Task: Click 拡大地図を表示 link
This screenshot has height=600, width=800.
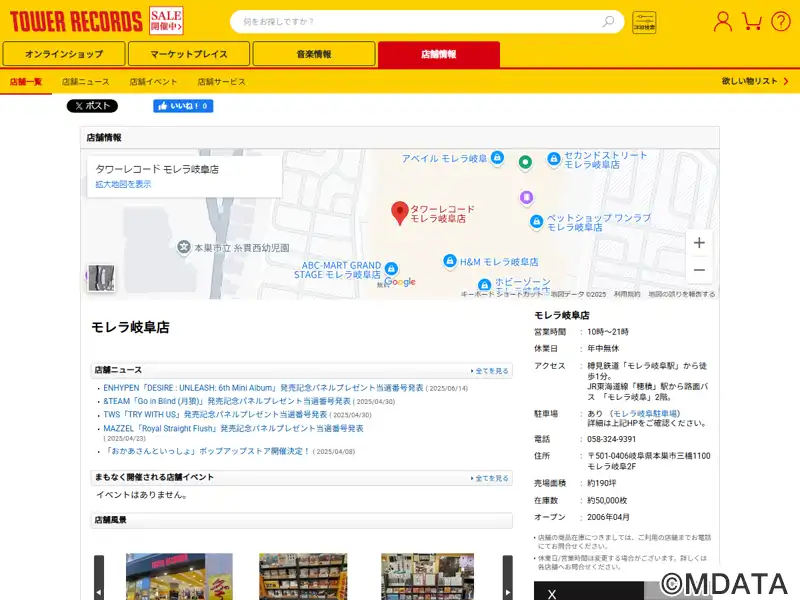Action: 123,184
